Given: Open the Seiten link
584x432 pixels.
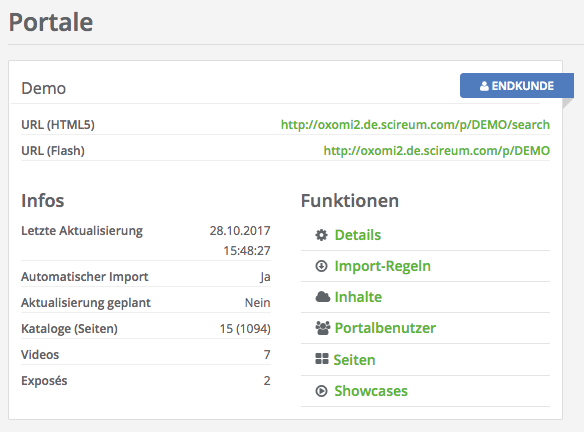Looking at the screenshot, I should tap(354, 360).
